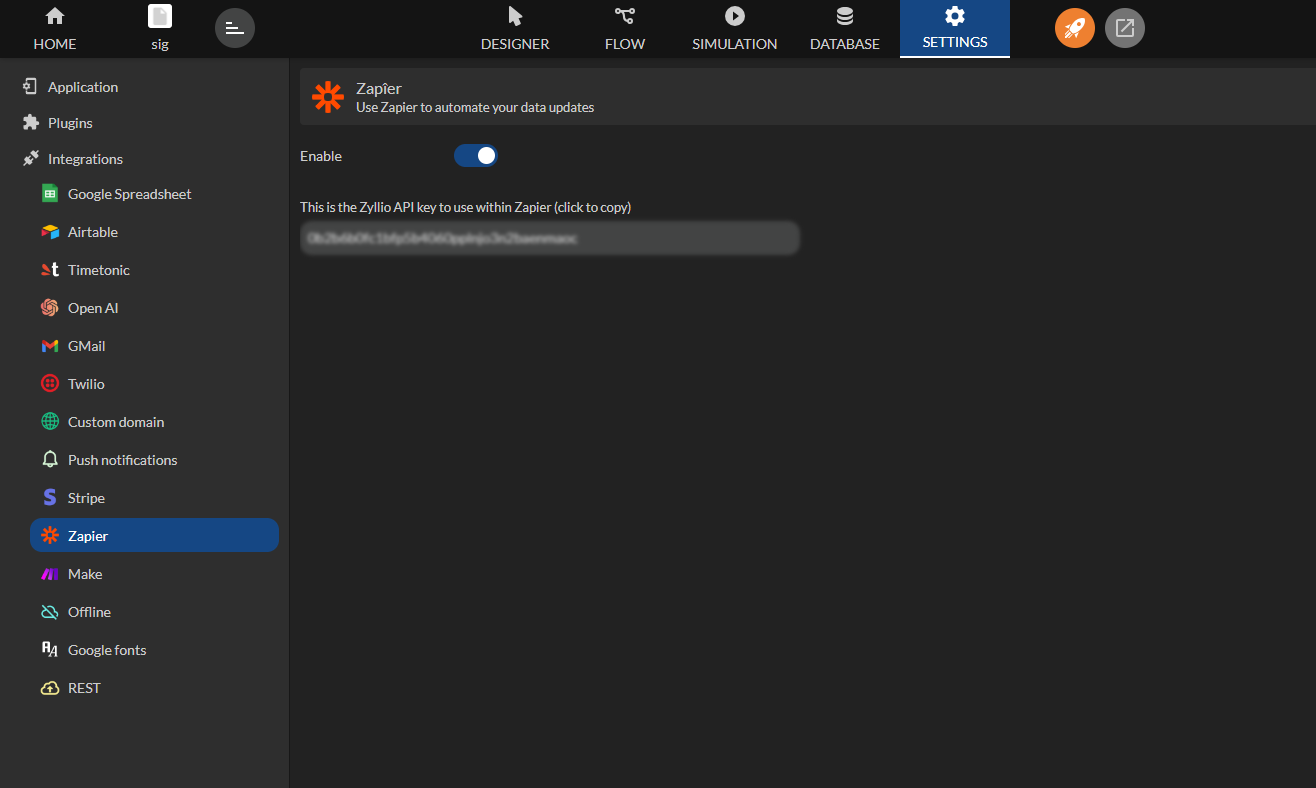Click the Airtable logo icon

(50, 232)
